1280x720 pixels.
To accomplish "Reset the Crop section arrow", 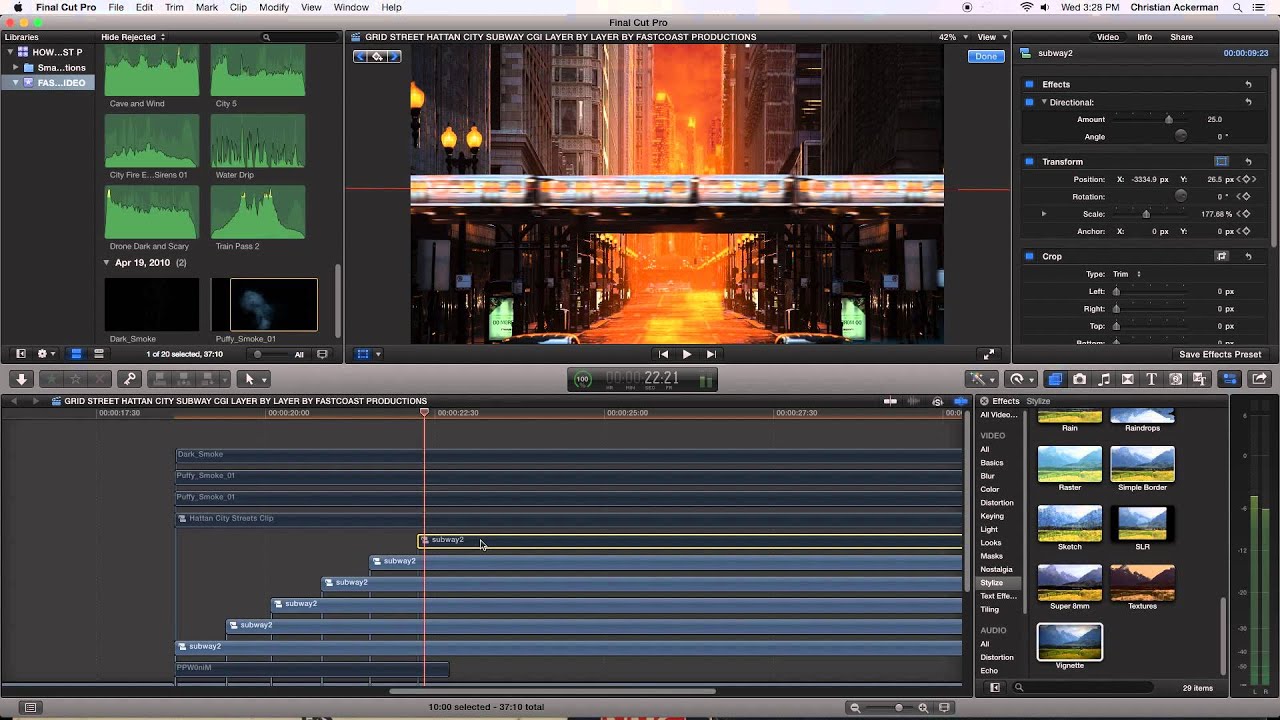I will click(x=1248, y=257).
